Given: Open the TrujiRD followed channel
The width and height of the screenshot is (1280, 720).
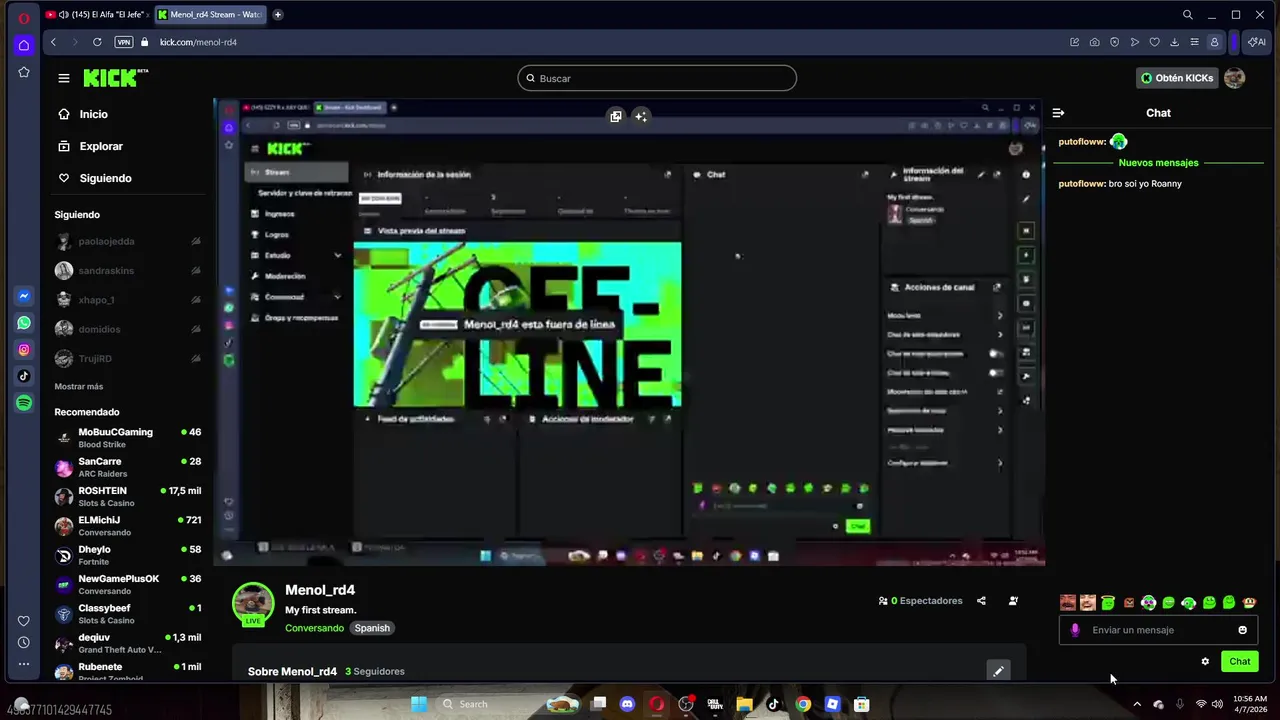Looking at the screenshot, I should pyautogui.click(x=128, y=358).
